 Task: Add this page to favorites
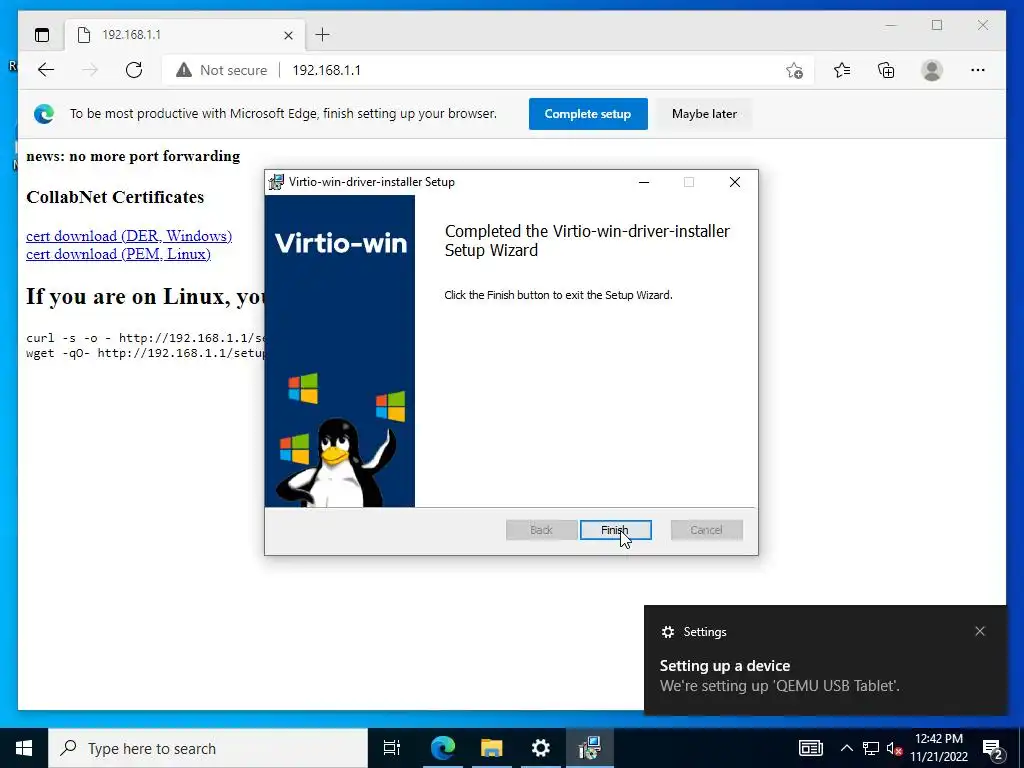[x=794, y=70]
